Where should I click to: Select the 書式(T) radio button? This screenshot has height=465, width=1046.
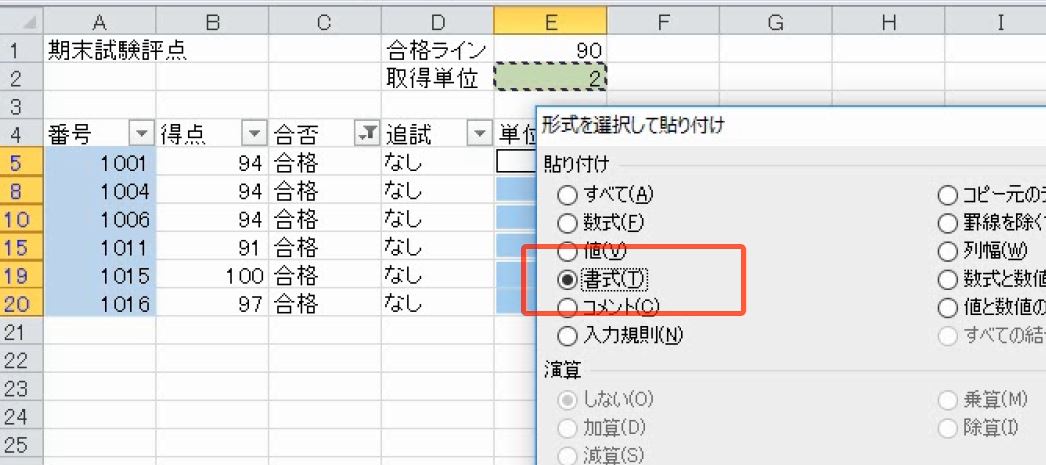[x=567, y=280]
